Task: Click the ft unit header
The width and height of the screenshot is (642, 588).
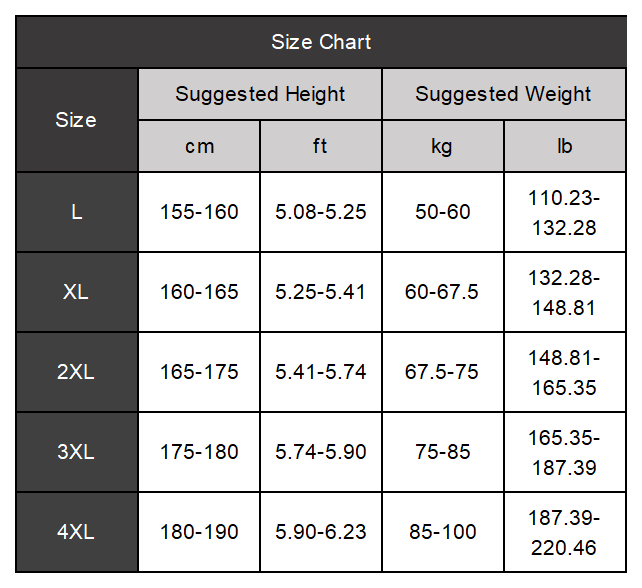Action: [x=321, y=146]
